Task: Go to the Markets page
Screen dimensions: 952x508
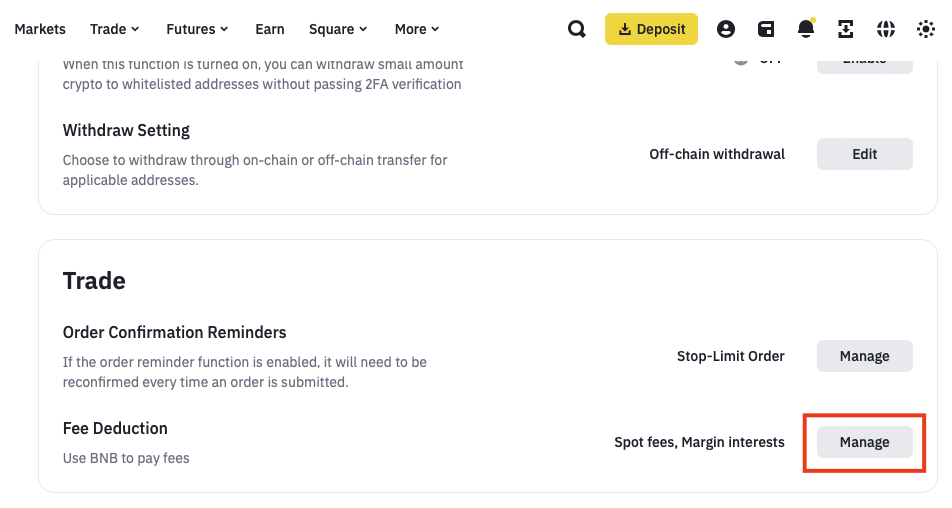Action: pyautogui.click(x=40, y=29)
